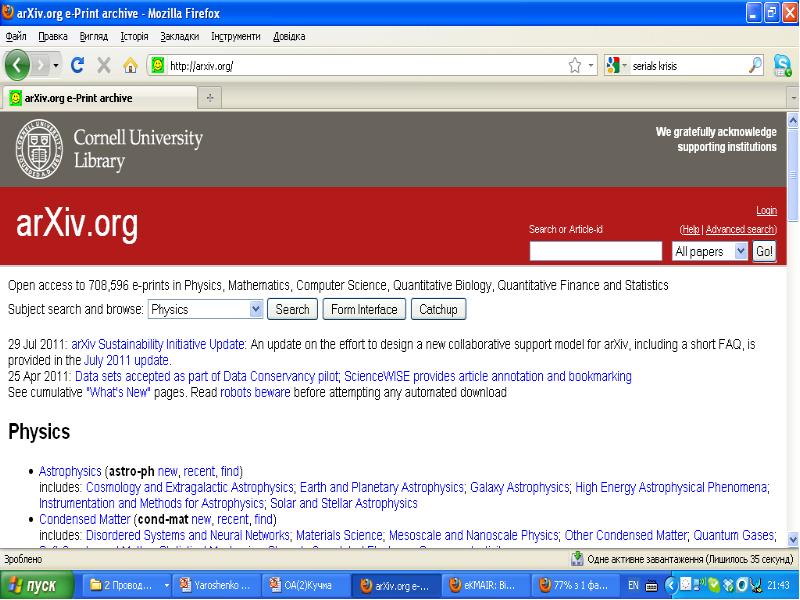Bookmark this page with the star icon
The image size is (800, 600).
[x=575, y=66]
